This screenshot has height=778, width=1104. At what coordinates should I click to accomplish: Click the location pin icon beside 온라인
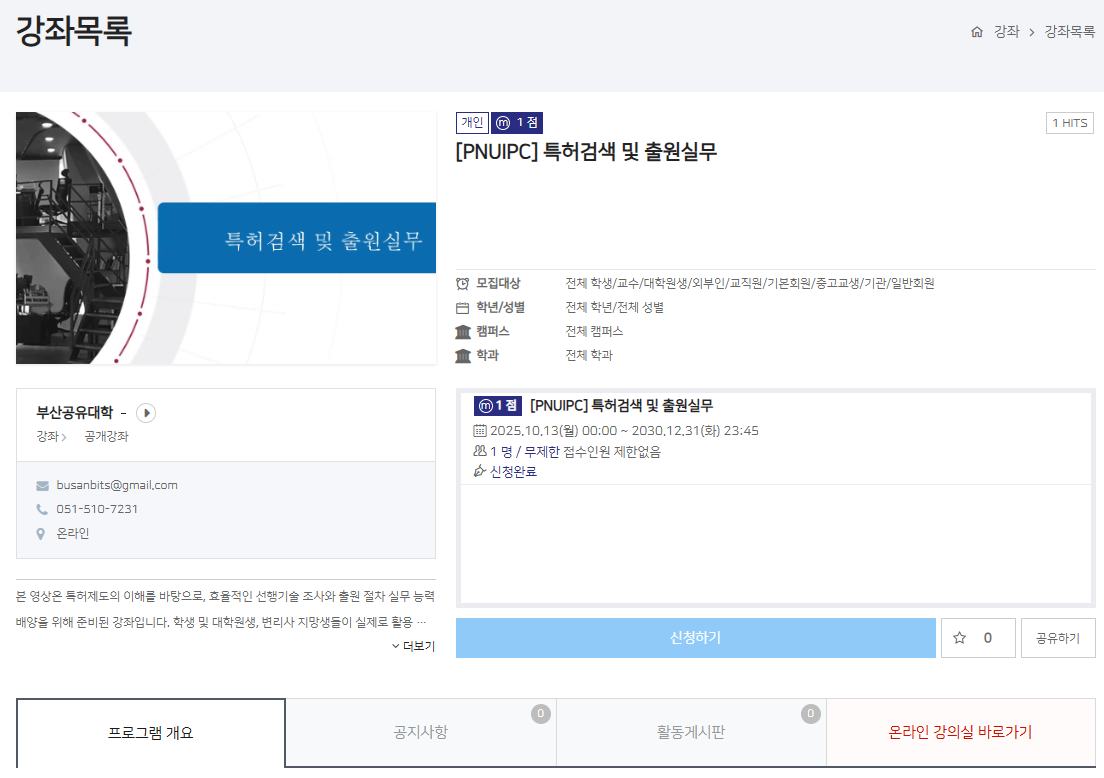pyautogui.click(x=41, y=534)
